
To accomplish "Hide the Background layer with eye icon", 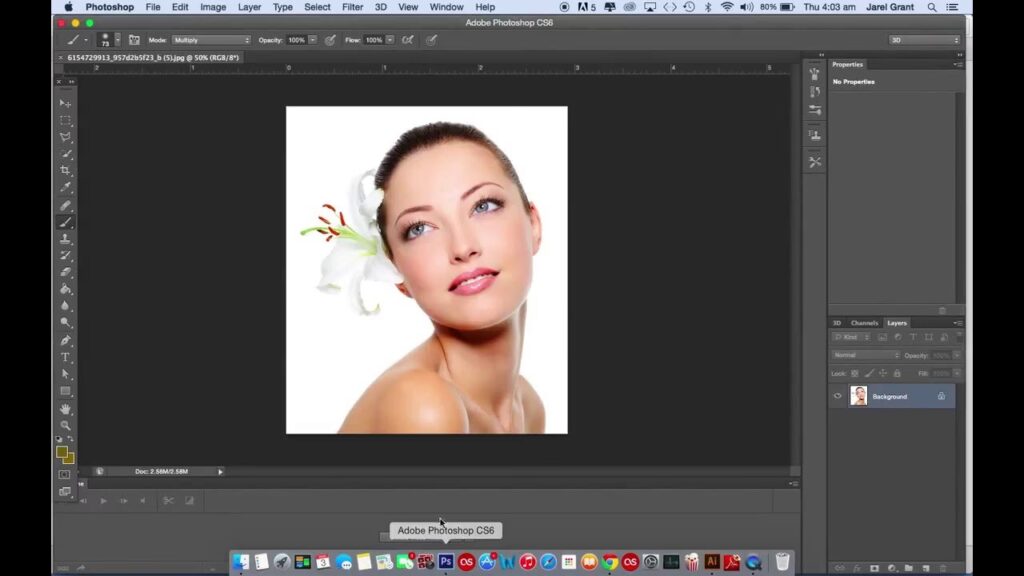I will click(838, 396).
